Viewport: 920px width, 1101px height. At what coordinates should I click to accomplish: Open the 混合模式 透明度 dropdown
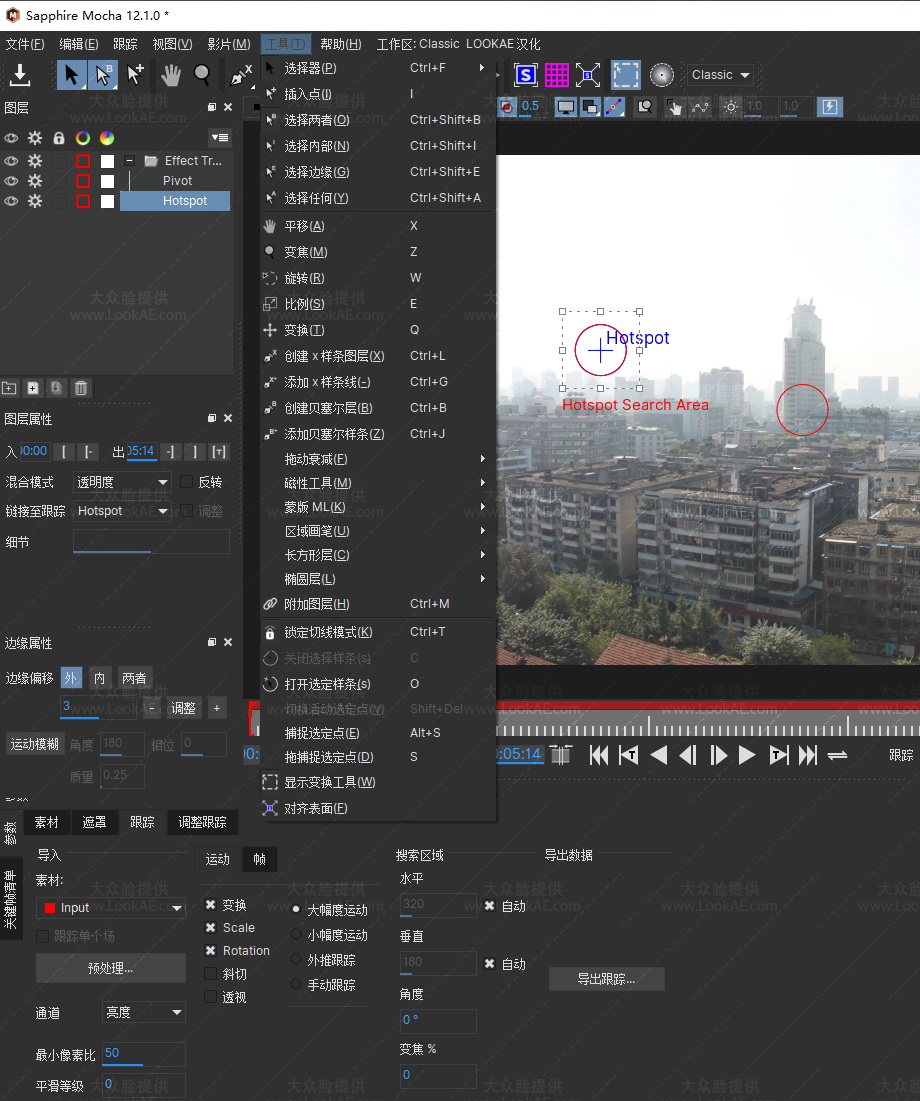(123, 482)
